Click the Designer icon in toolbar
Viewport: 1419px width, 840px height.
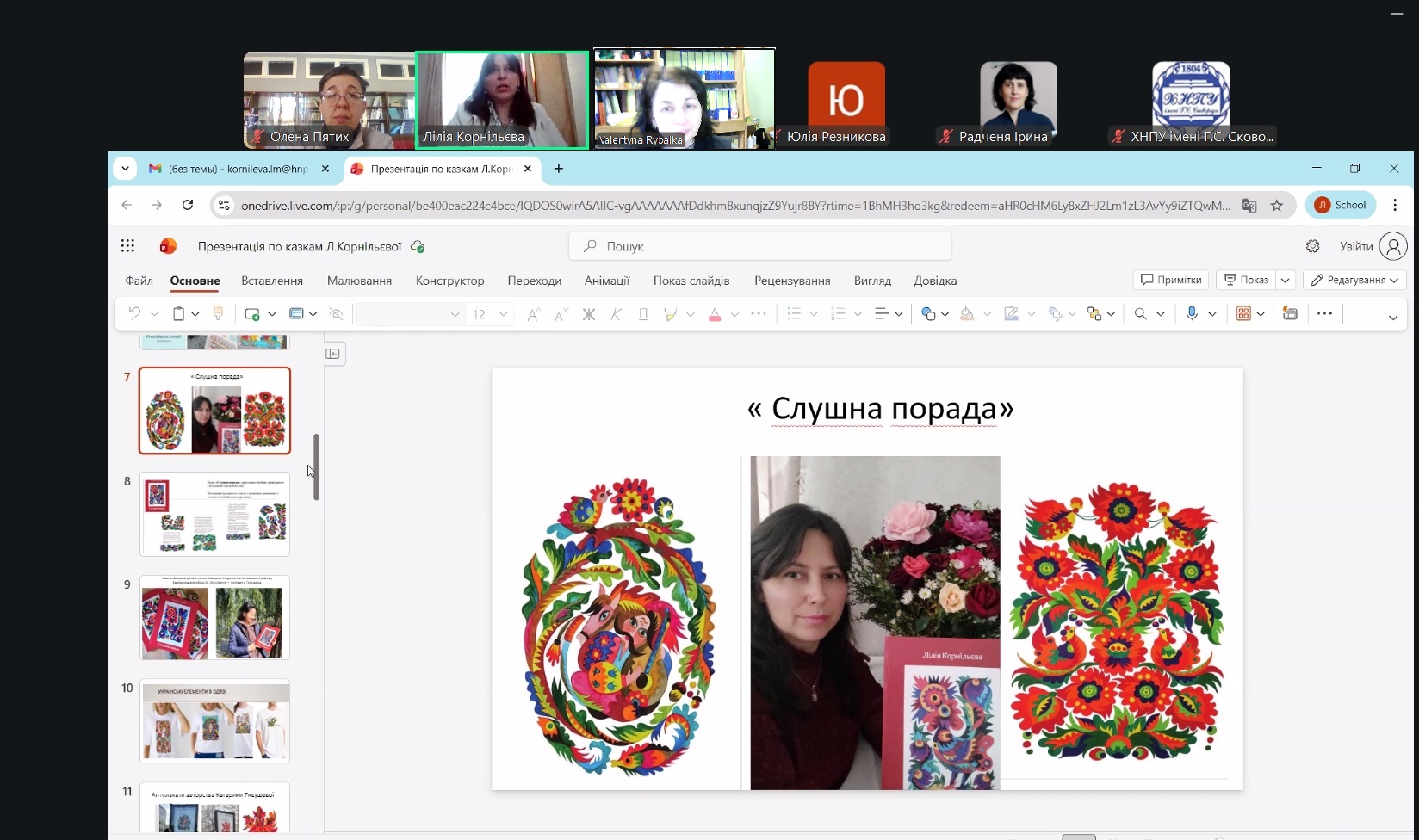point(1290,314)
